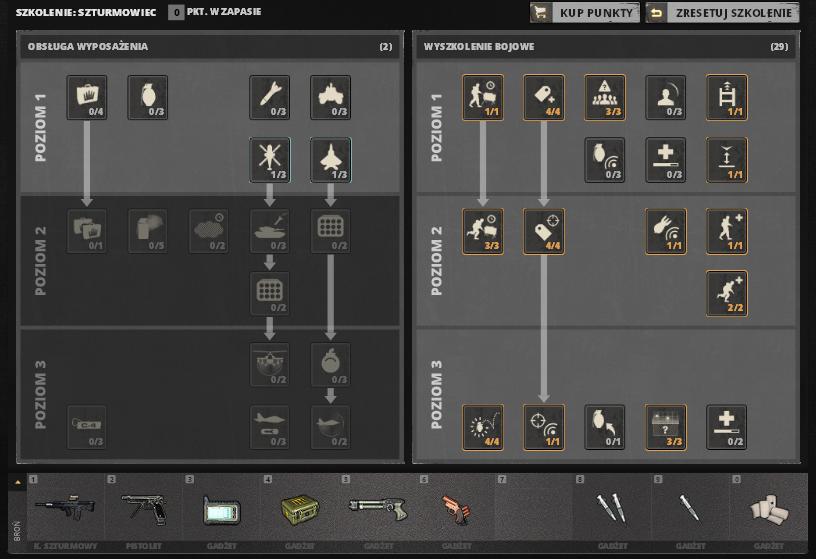Click the vertical arrows skill 1/1
The width and height of the screenshot is (816, 559).
pyautogui.click(x=727, y=160)
